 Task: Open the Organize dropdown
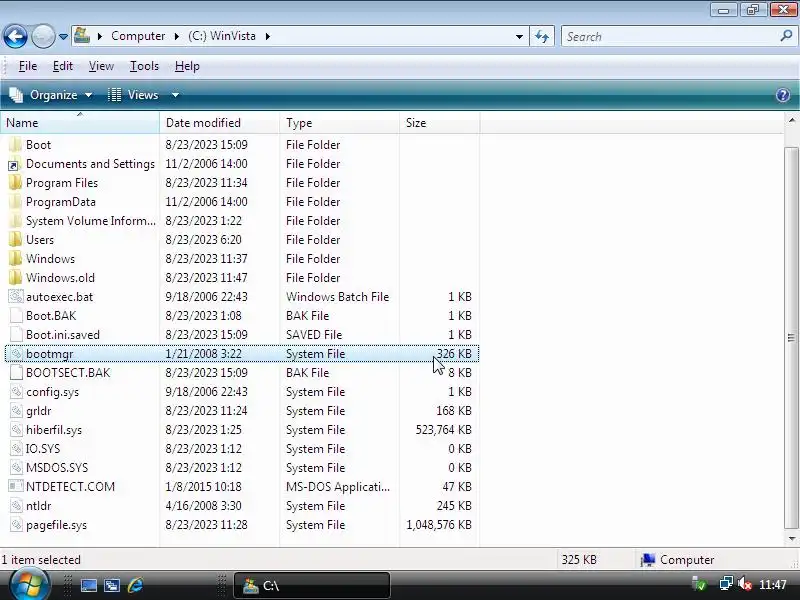(x=51, y=95)
